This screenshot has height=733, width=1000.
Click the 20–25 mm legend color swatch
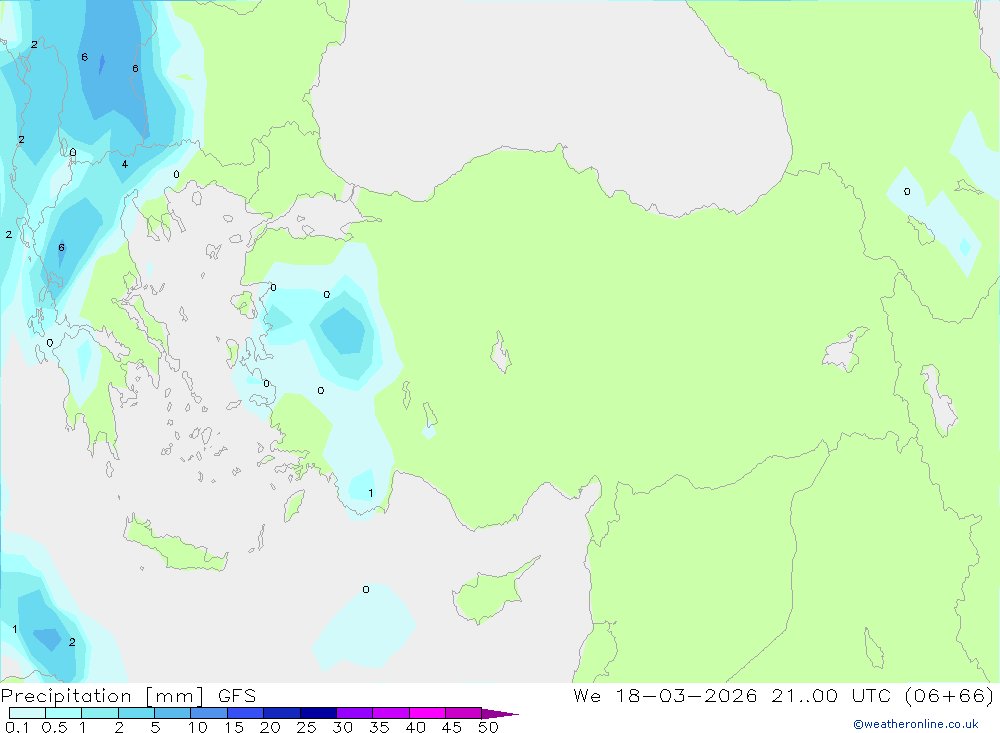coord(282,713)
